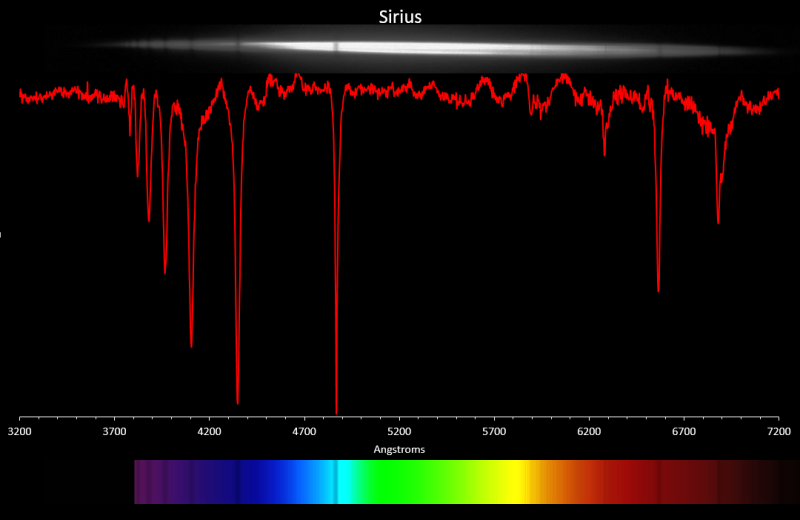Screen dimensions: 800x520
Task: Click the 6200 axis tick label
Action: coord(589,432)
